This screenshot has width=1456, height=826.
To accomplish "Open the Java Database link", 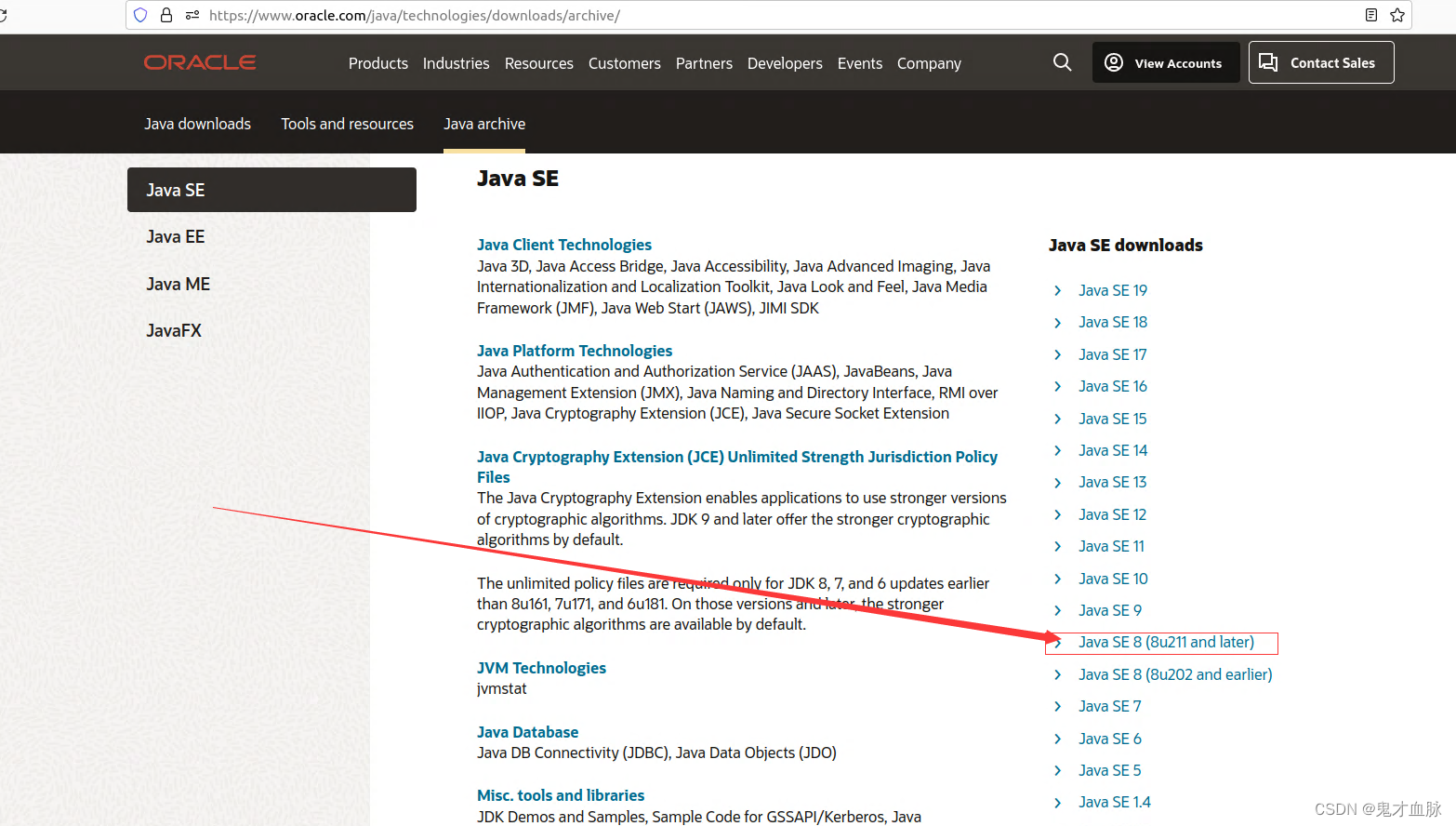I will click(x=528, y=732).
